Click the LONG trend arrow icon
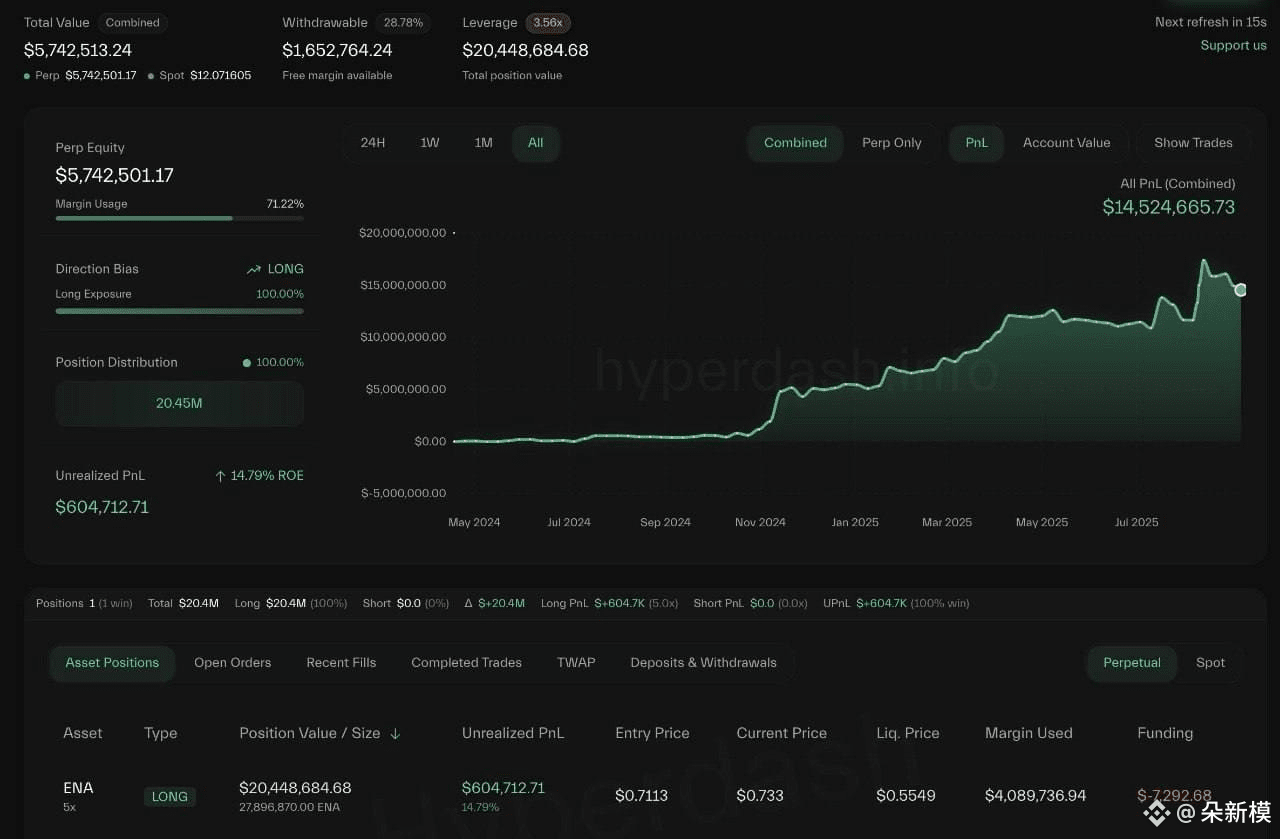Screen dimensions: 1280x839 point(254,269)
